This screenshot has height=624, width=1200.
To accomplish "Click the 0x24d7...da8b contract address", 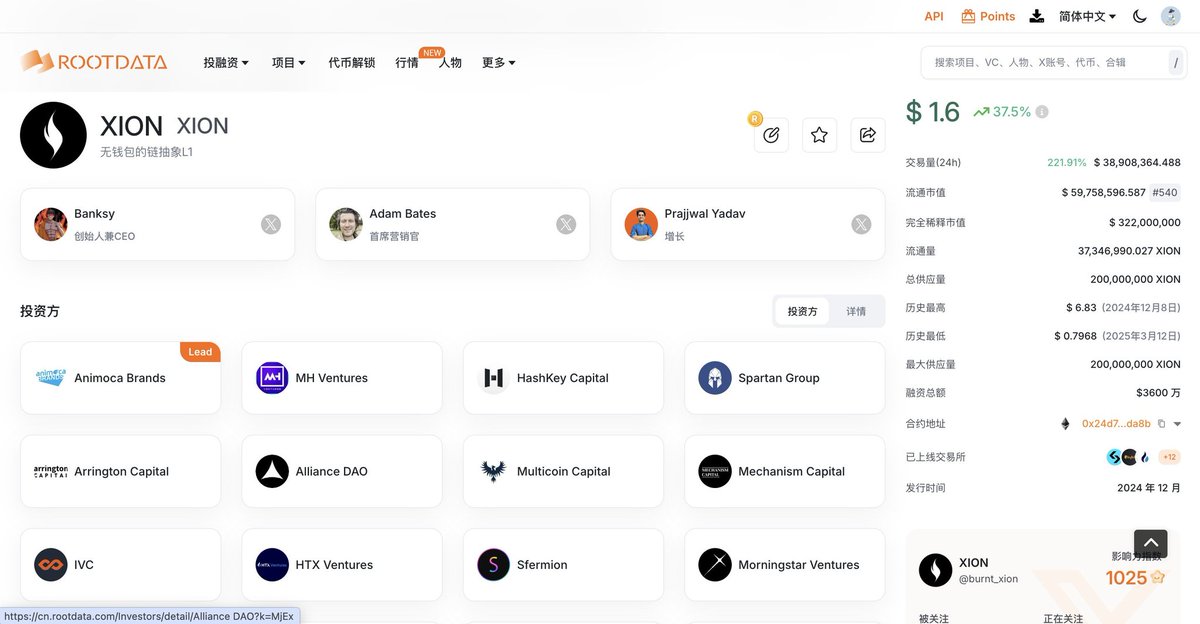I will pyautogui.click(x=1116, y=424).
